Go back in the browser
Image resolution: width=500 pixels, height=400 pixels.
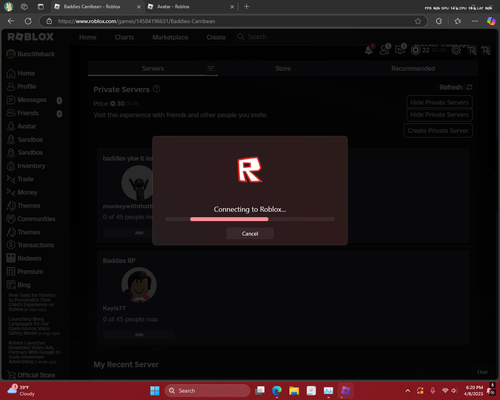(11, 21)
